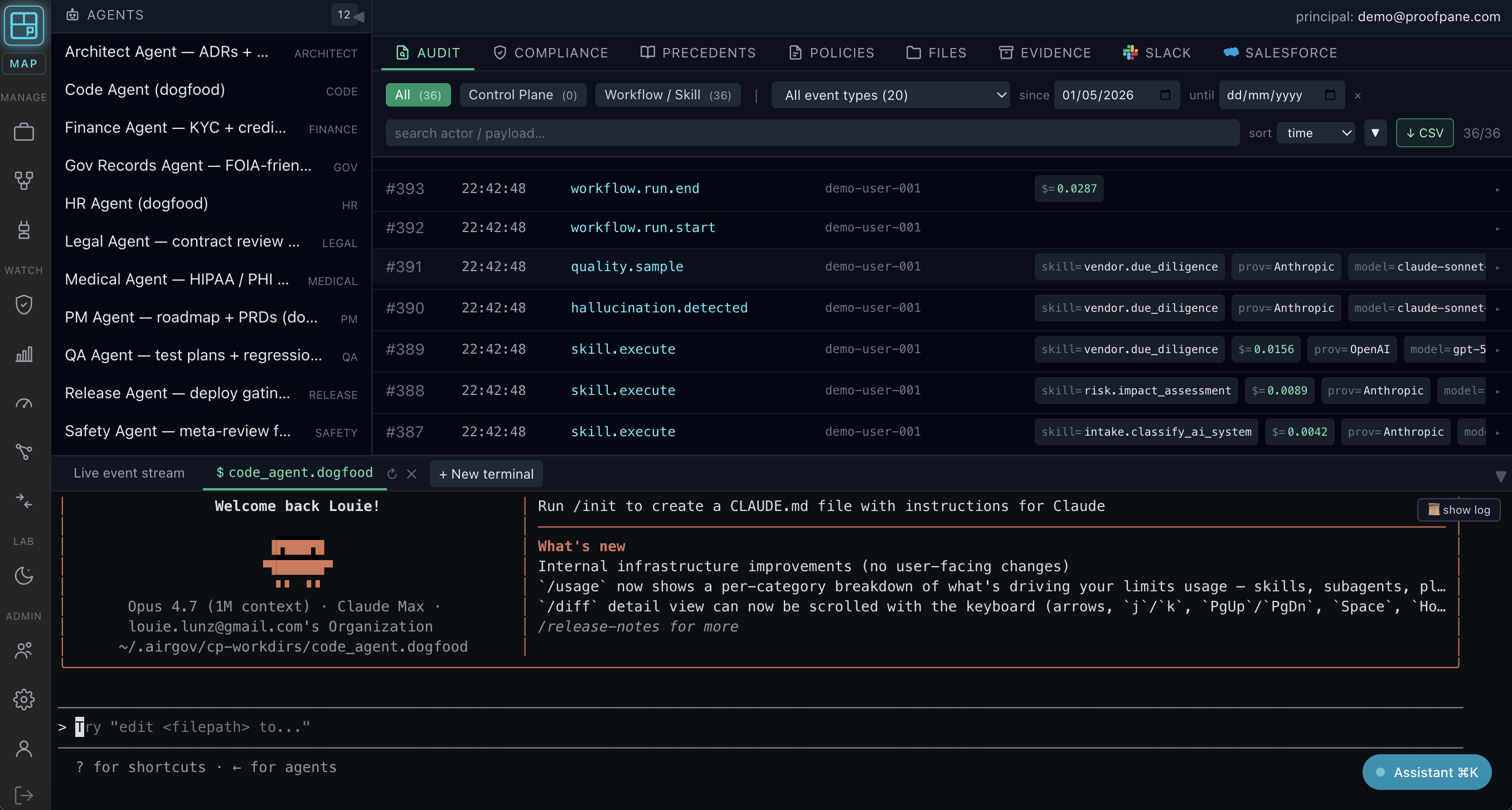This screenshot has width=1512, height=810.
Task: Open the users group icon under Admin
Action: [x=23, y=650]
